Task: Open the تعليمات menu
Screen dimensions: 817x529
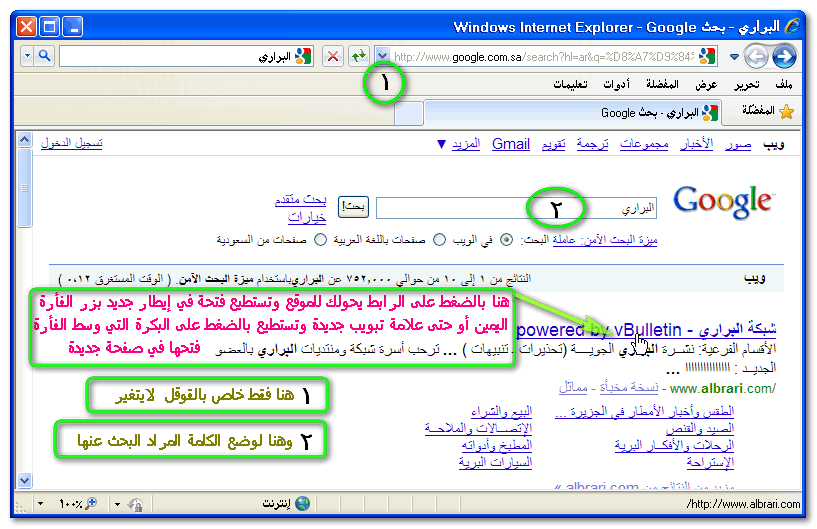Action: 570,84
